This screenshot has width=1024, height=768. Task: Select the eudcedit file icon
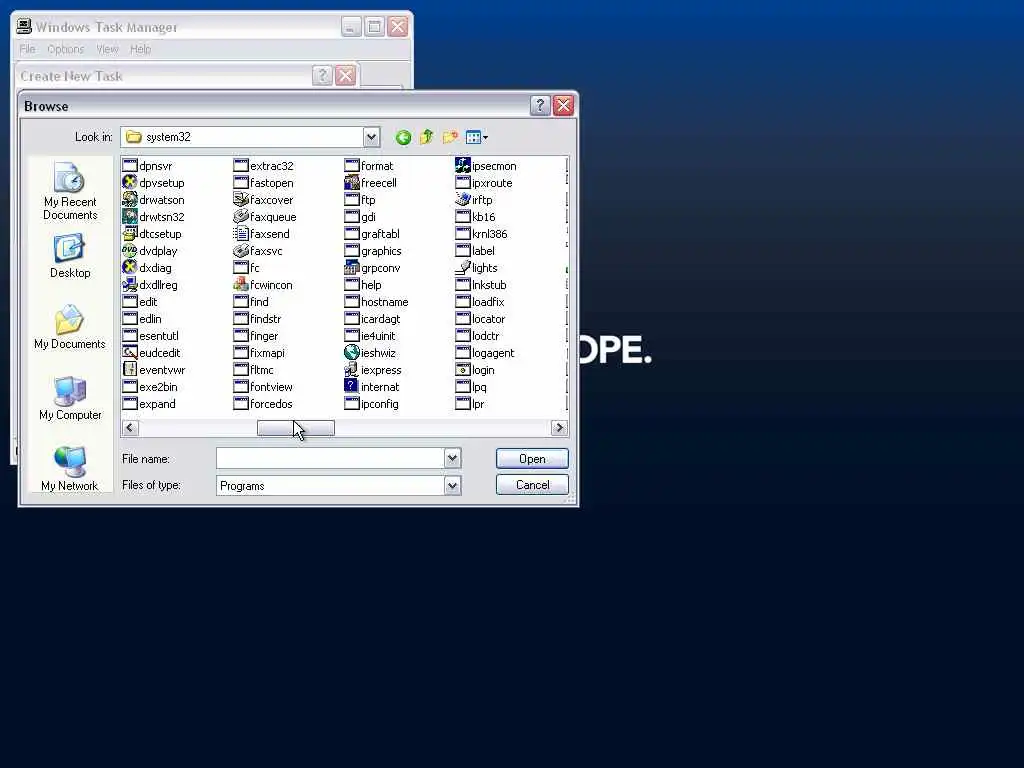[130, 353]
